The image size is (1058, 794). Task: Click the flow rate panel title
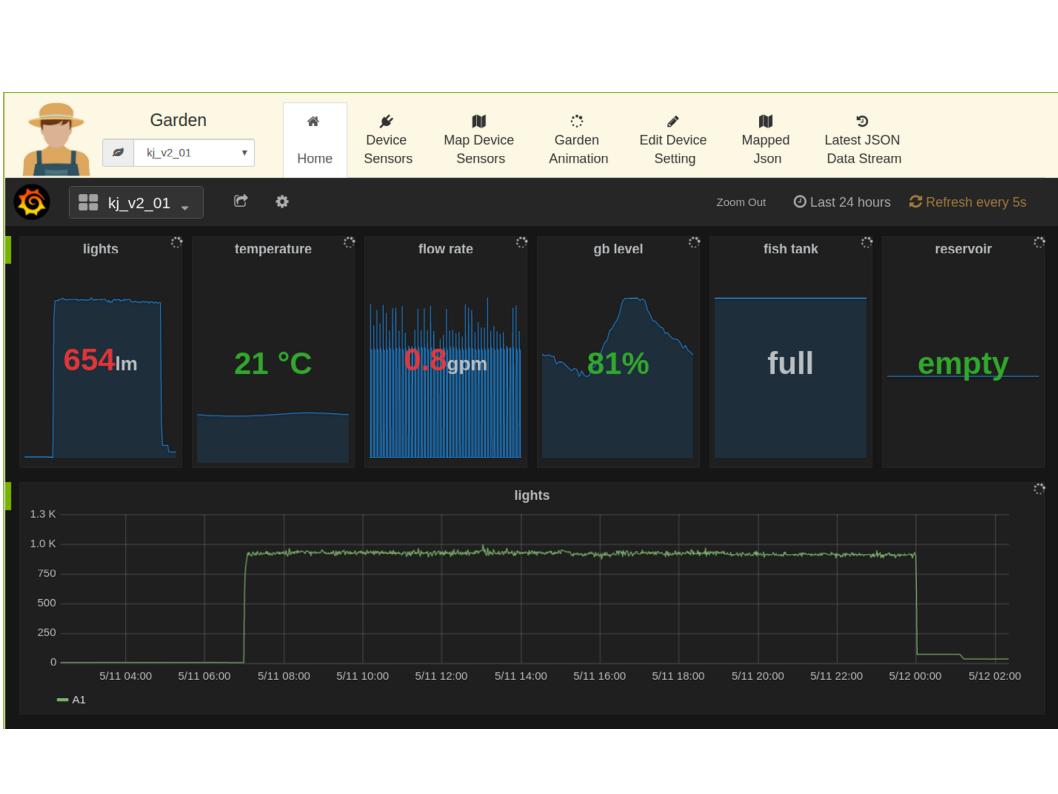(445, 249)
